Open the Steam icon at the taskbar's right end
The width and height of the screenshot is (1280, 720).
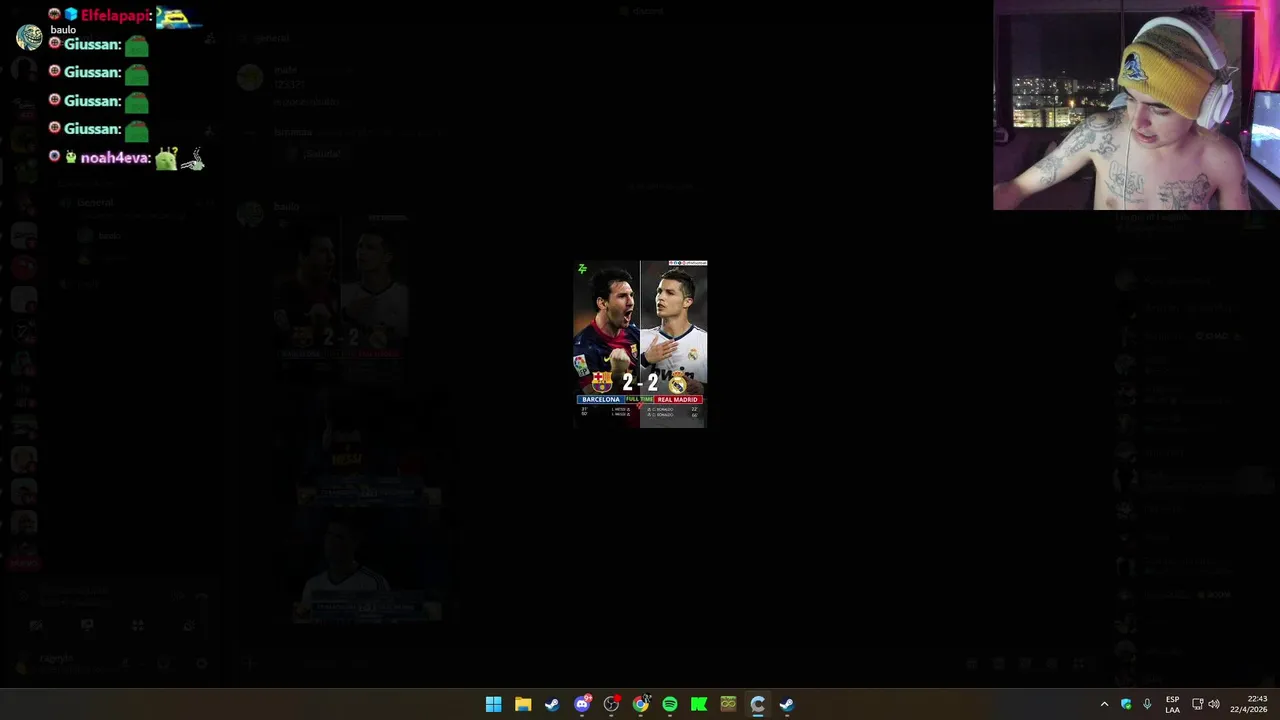[787, 704]
